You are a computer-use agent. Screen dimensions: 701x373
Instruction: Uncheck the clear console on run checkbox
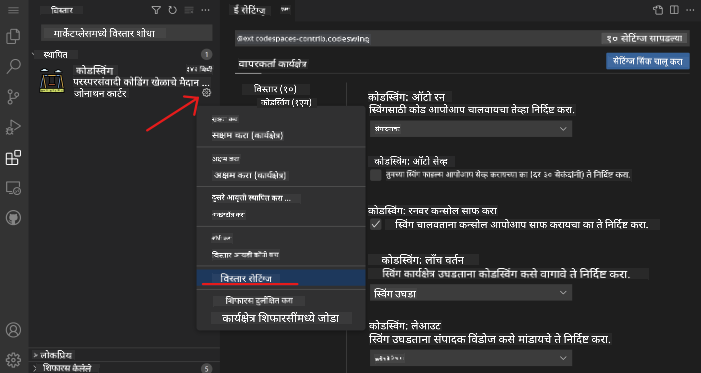376,224
